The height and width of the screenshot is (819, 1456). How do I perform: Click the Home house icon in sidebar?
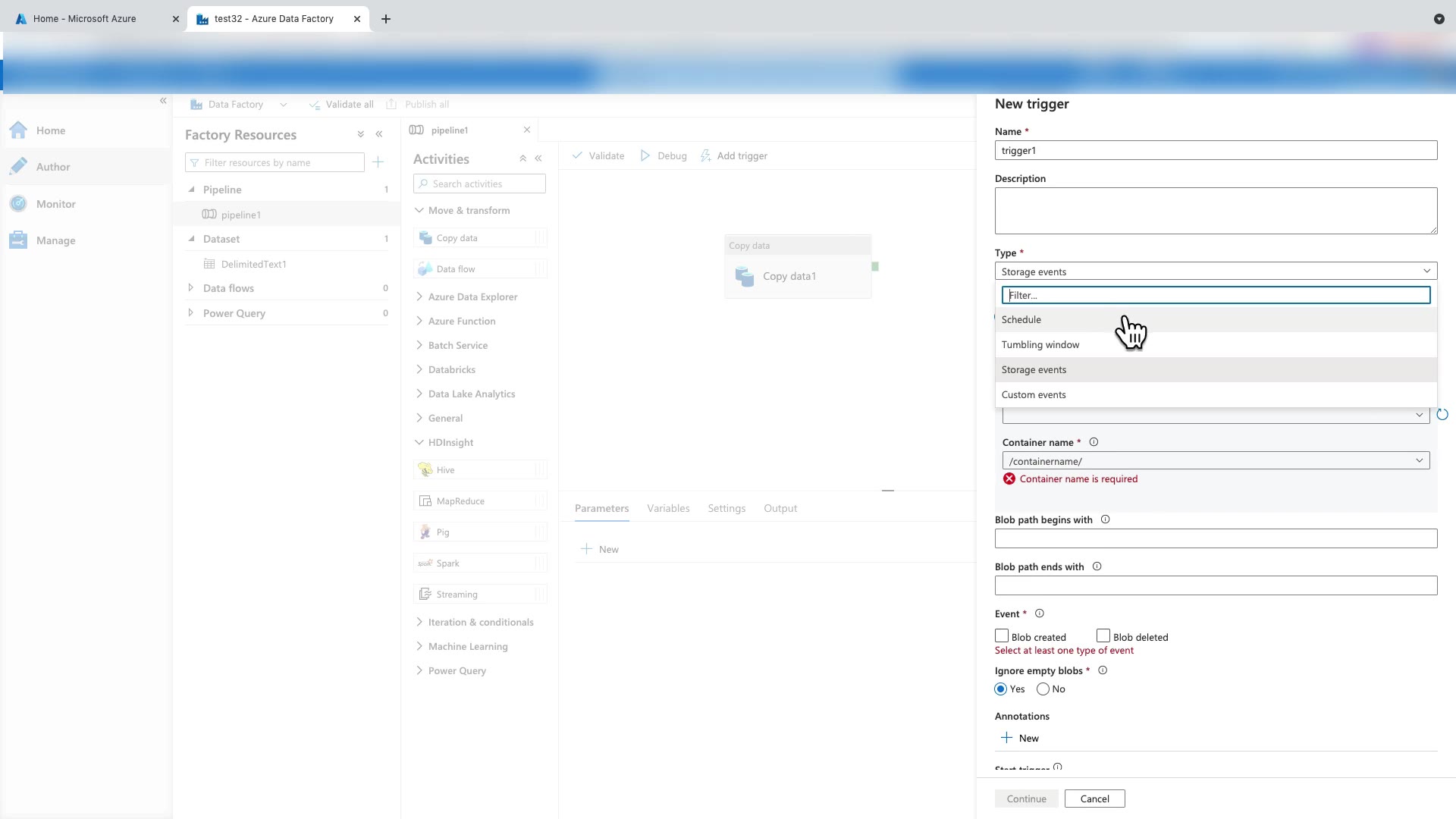pyautogui.click(x=18, y=130)
